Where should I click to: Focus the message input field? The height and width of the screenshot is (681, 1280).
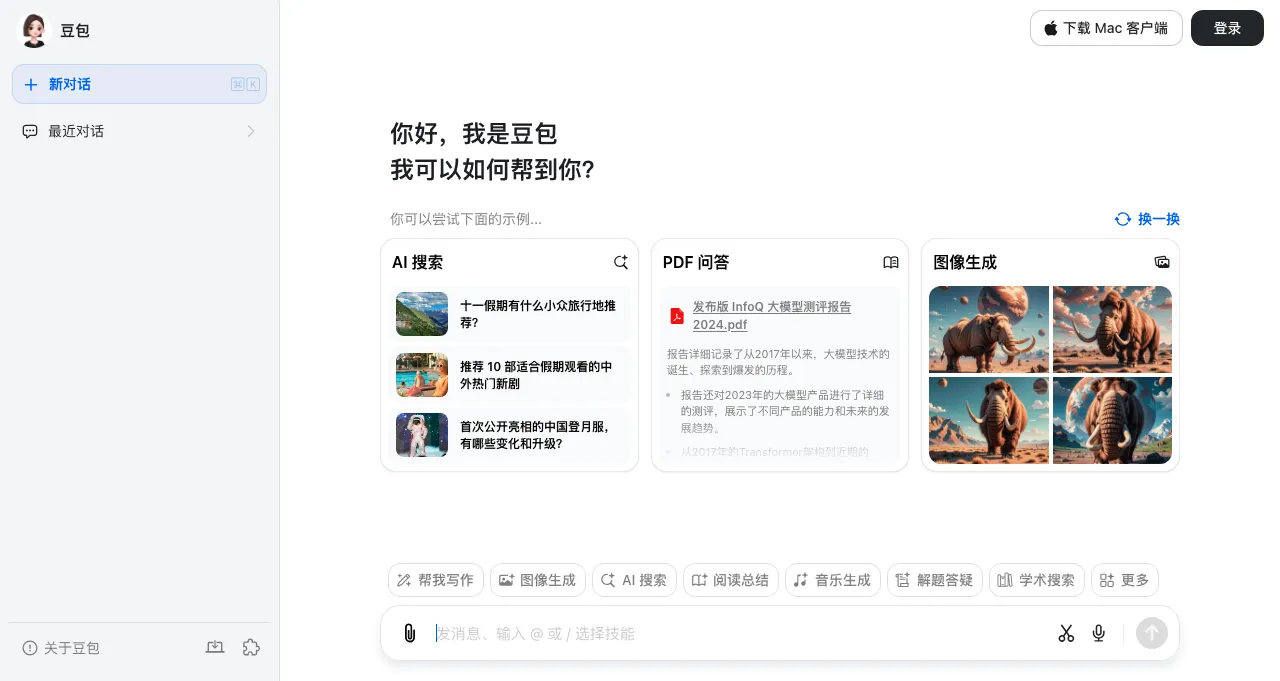[738, 633]
